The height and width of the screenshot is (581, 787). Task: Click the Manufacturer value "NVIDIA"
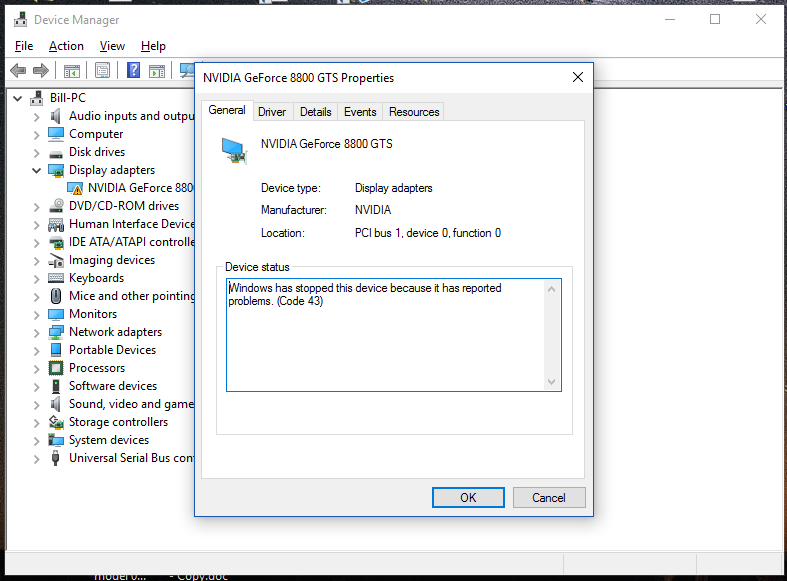click(373, 210)
